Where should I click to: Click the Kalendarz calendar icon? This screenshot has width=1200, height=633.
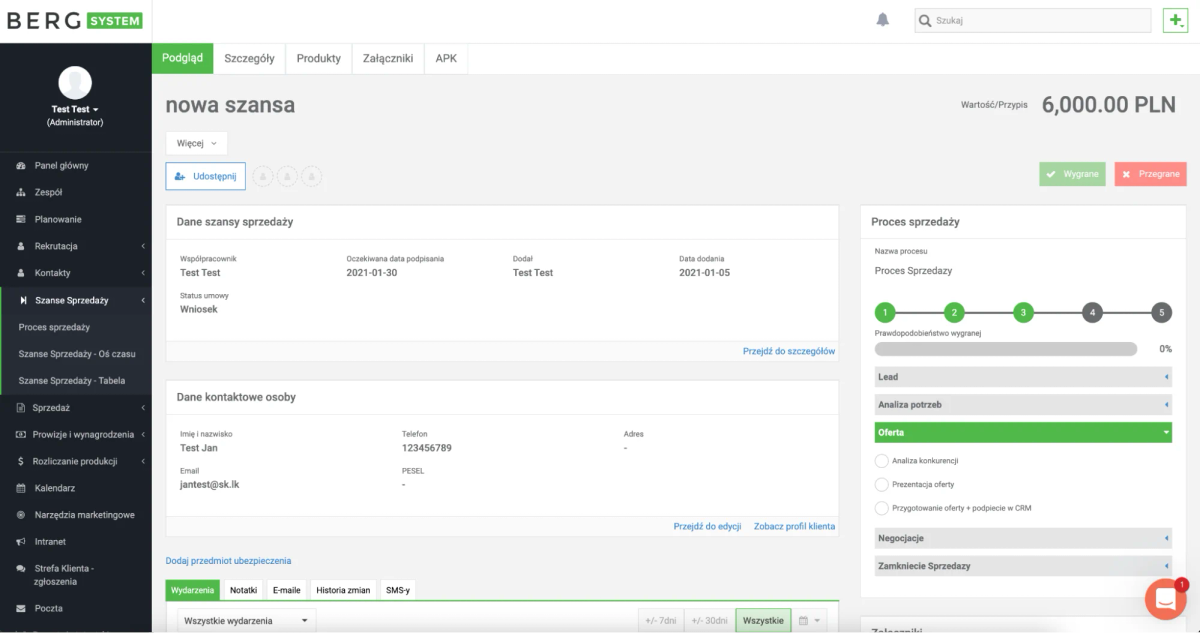[x=21, y=489]
